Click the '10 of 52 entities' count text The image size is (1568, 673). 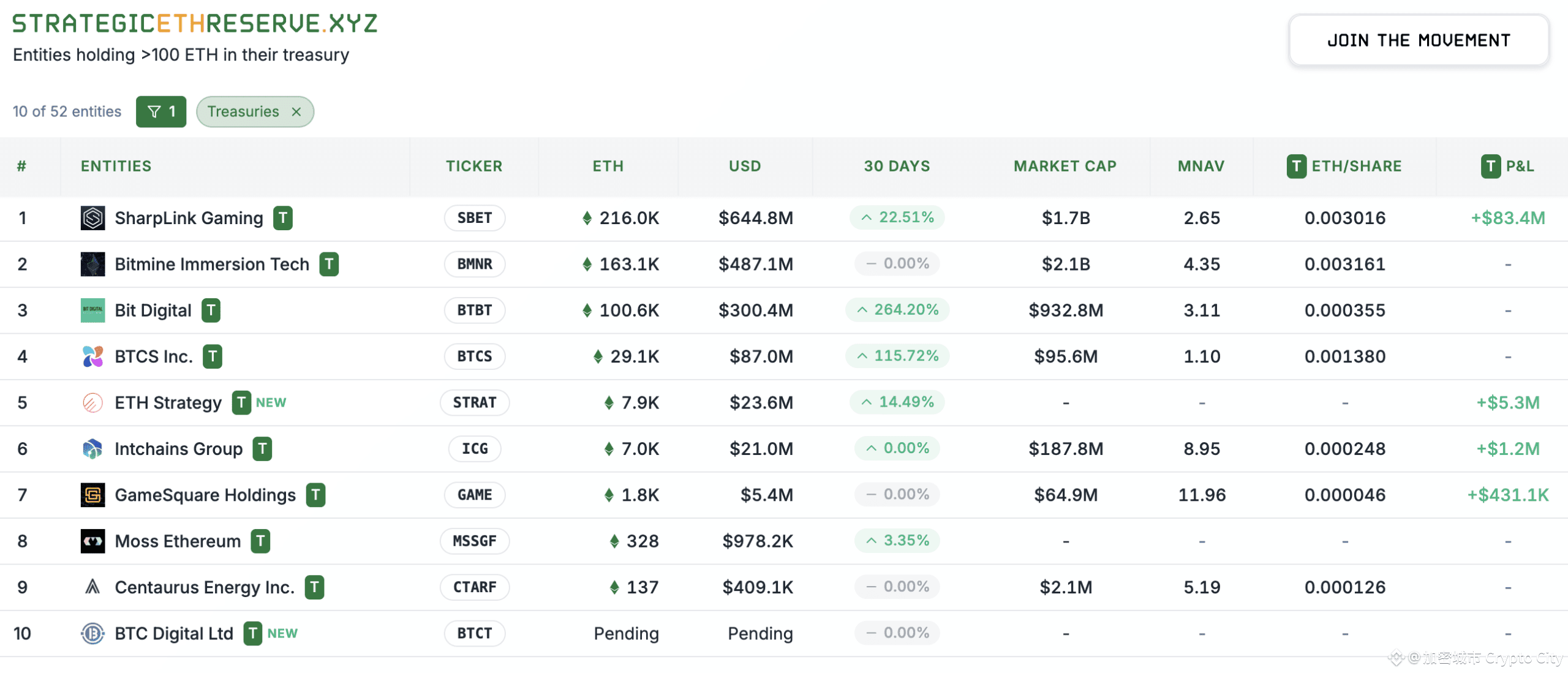click(67, 111)
